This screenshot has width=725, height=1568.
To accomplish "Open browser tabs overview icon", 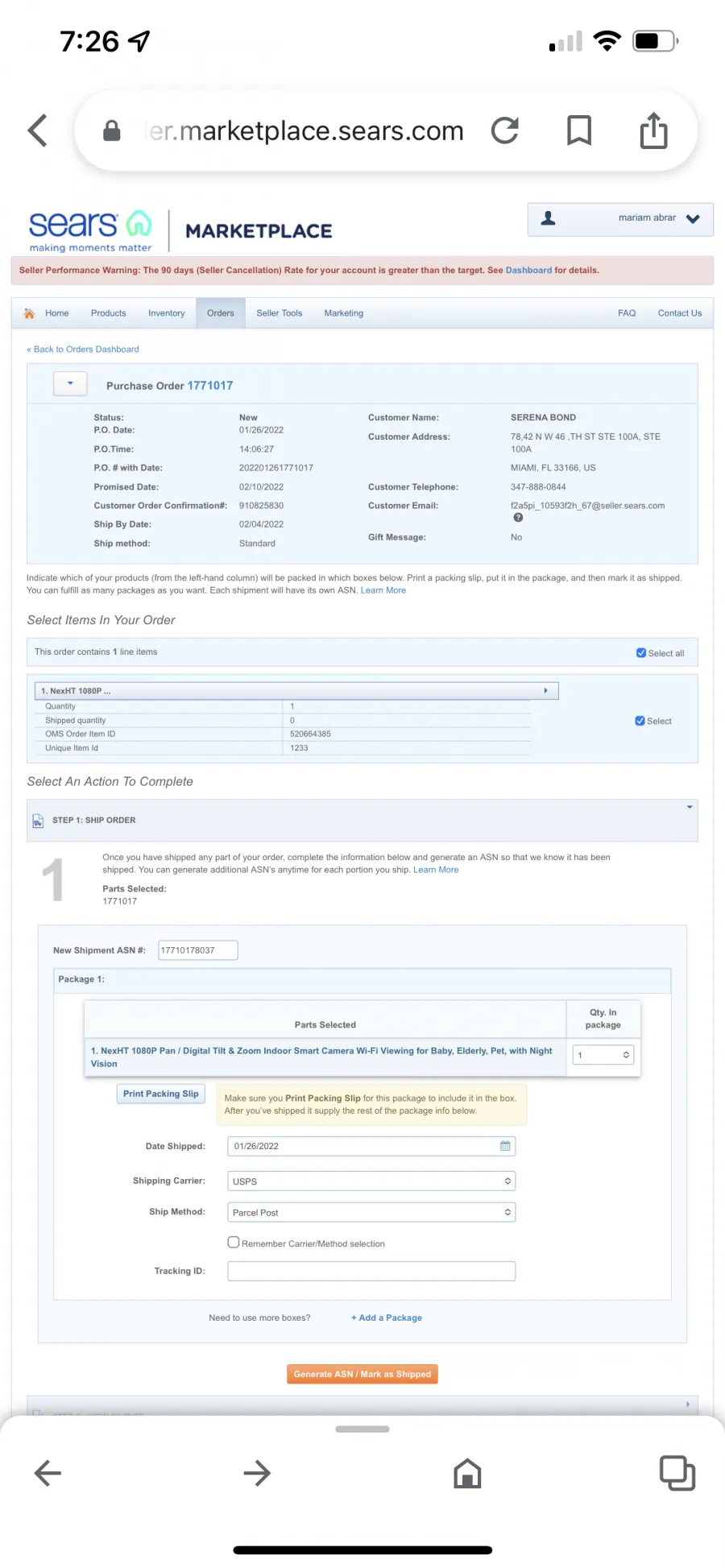I will (677, 1473).
